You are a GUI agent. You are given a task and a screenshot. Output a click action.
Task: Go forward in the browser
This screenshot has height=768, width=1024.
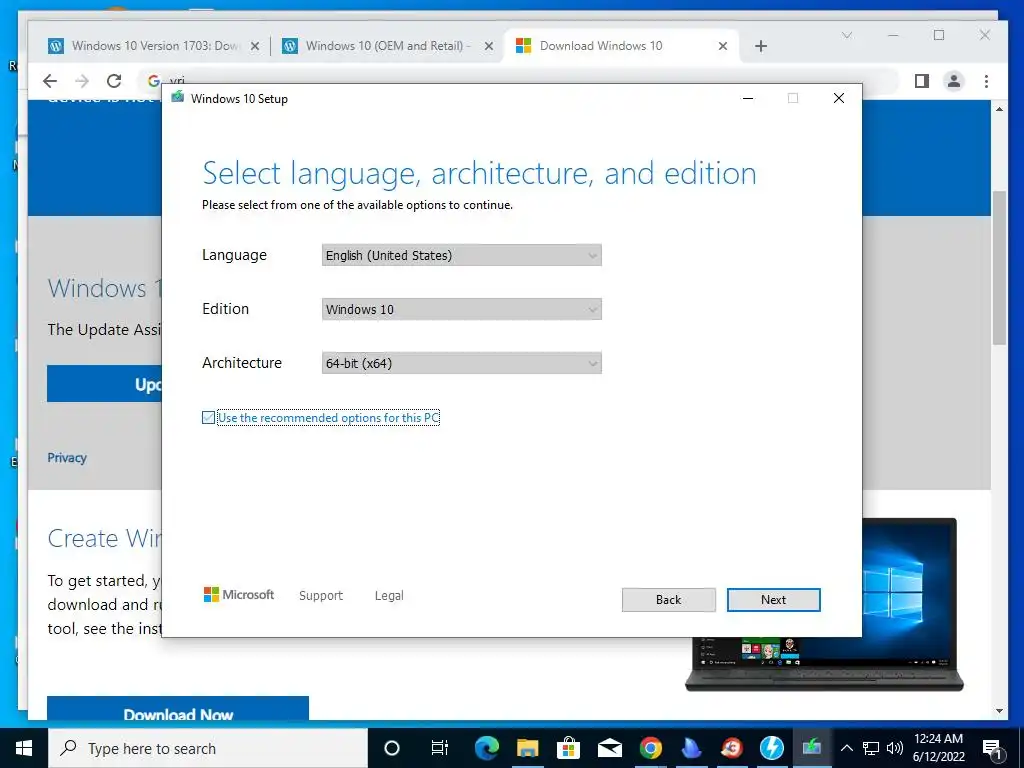click(x=82, y=81)
